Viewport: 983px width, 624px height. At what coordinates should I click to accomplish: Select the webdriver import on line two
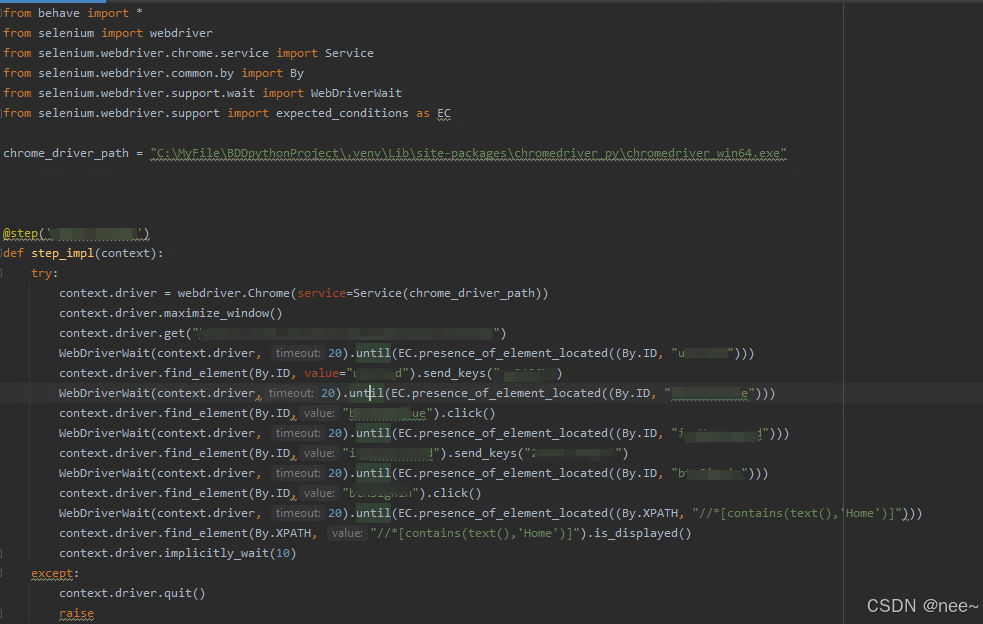point(180,32)
